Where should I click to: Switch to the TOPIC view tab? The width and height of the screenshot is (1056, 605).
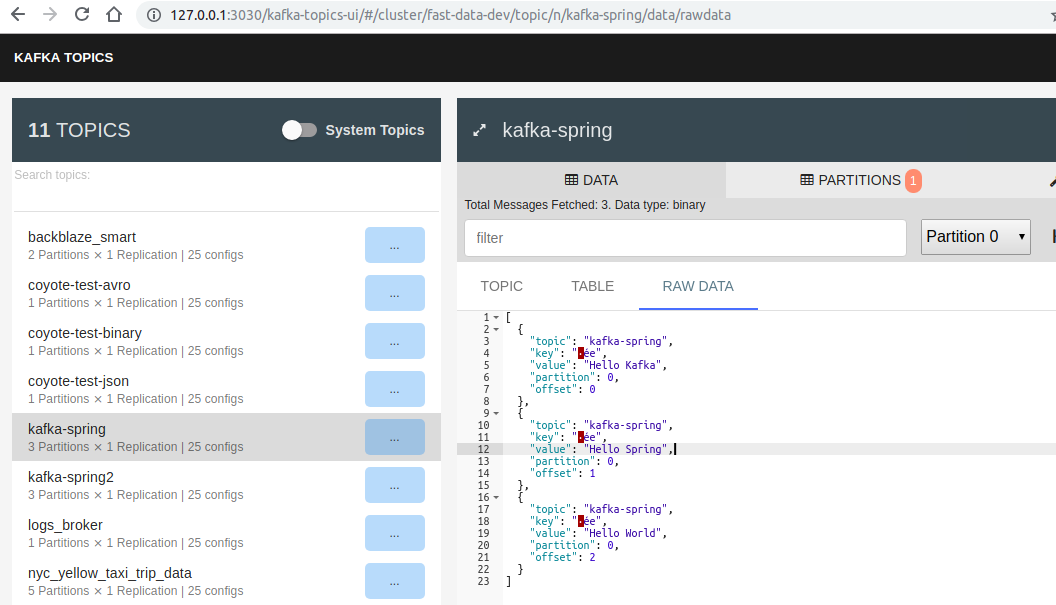[501, 286]
